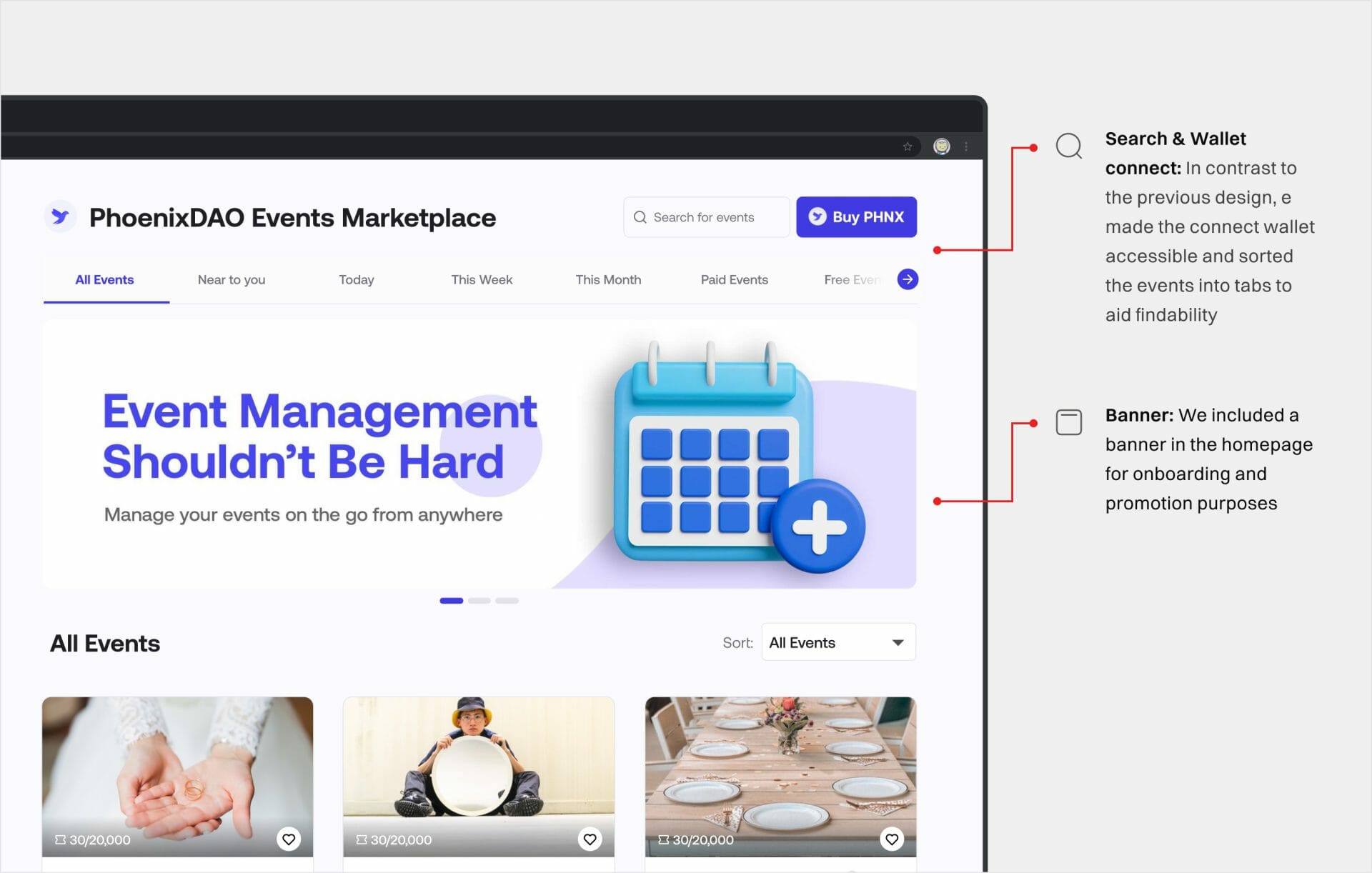Select the Paid Events tab

click(x=735, y=280)
